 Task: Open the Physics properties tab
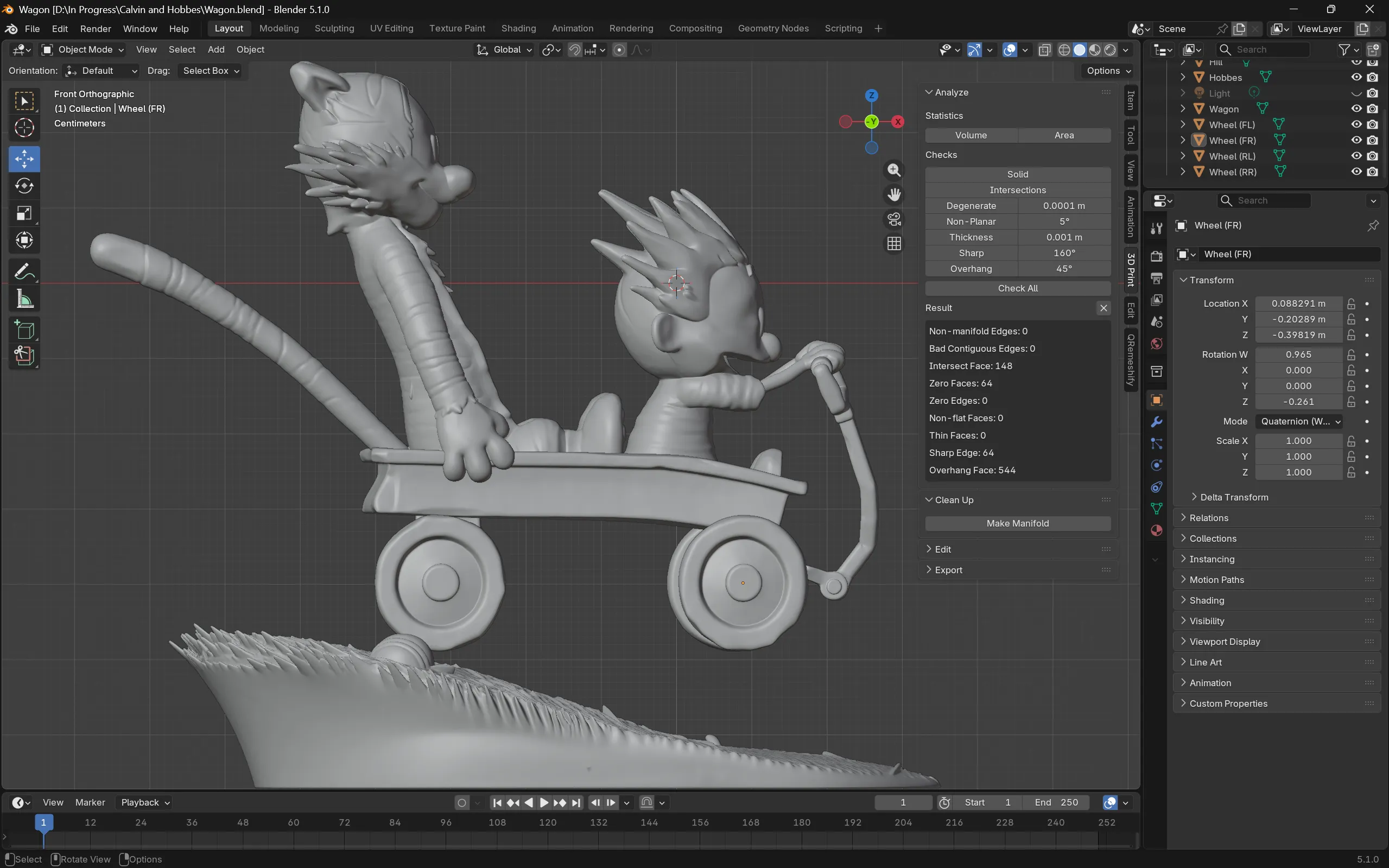(x=1157, y=466)
